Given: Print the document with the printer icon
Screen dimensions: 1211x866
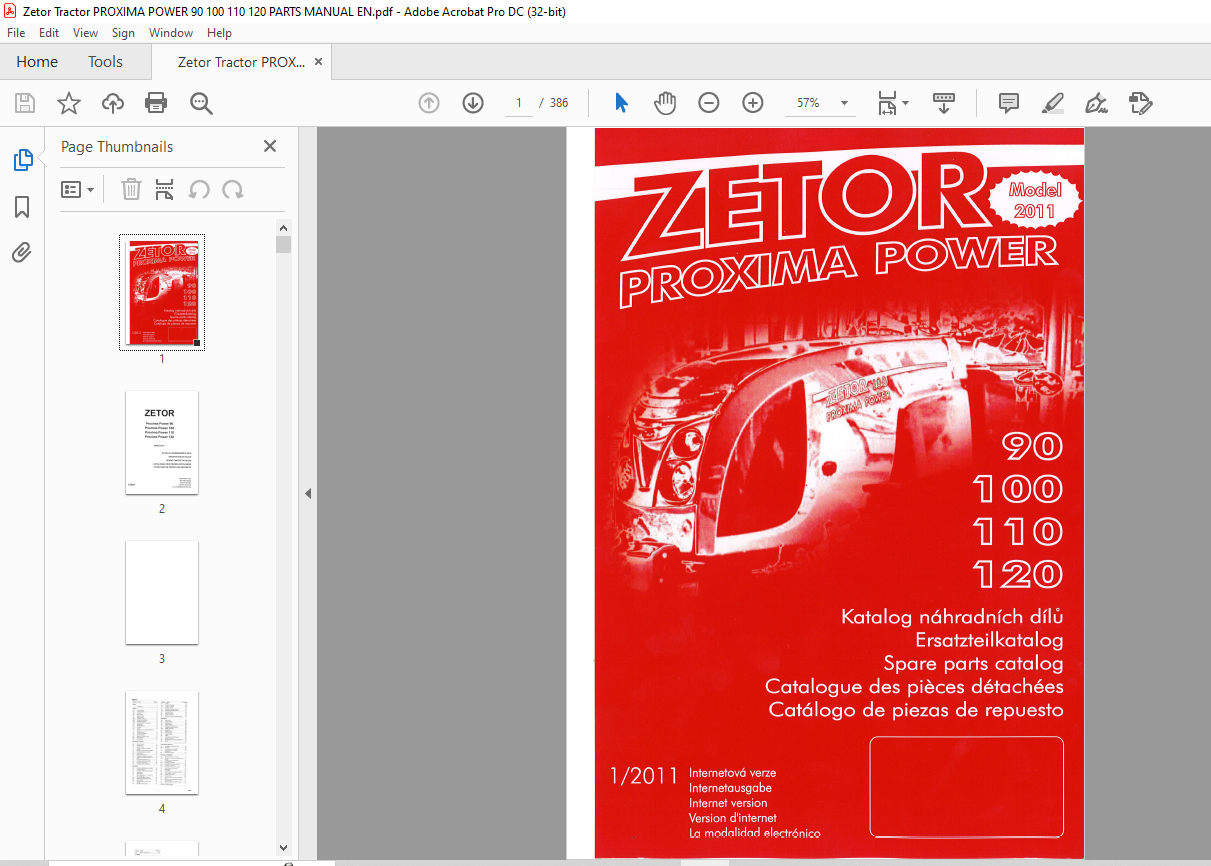Looking at the screenshot, I should click(156, 103).
